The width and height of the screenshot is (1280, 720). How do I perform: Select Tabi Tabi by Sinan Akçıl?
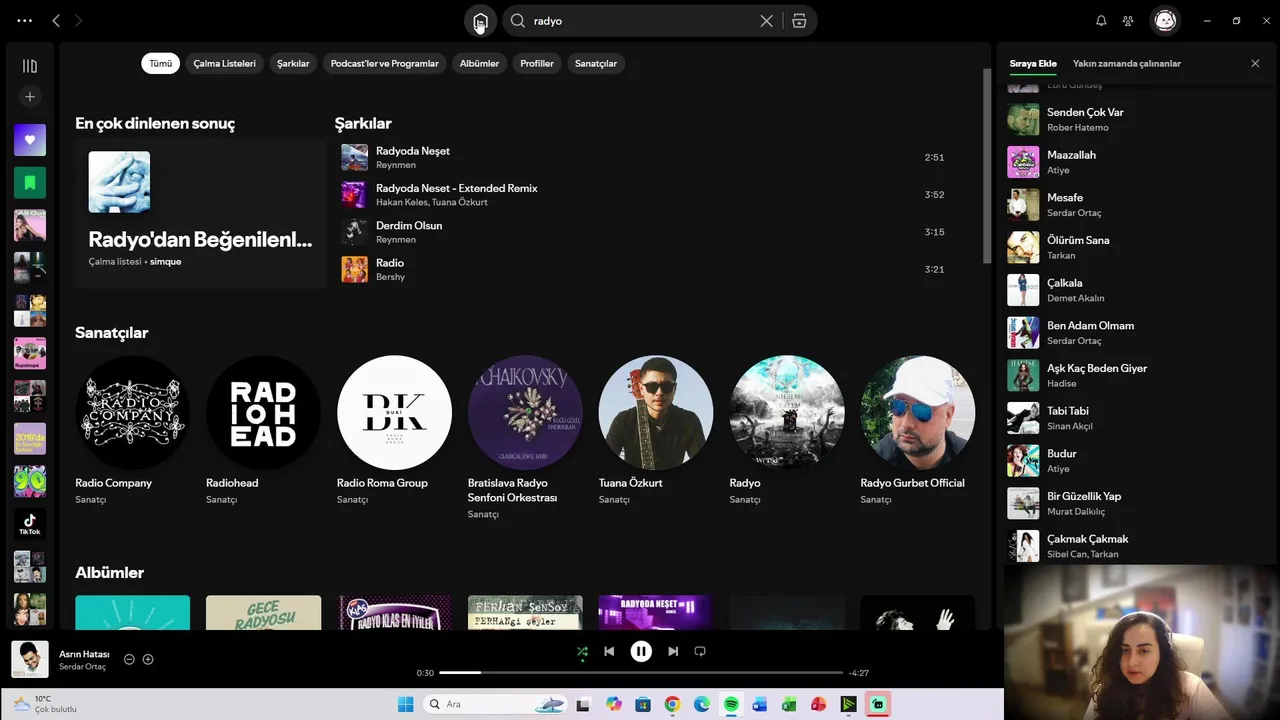coord(1135,418)
